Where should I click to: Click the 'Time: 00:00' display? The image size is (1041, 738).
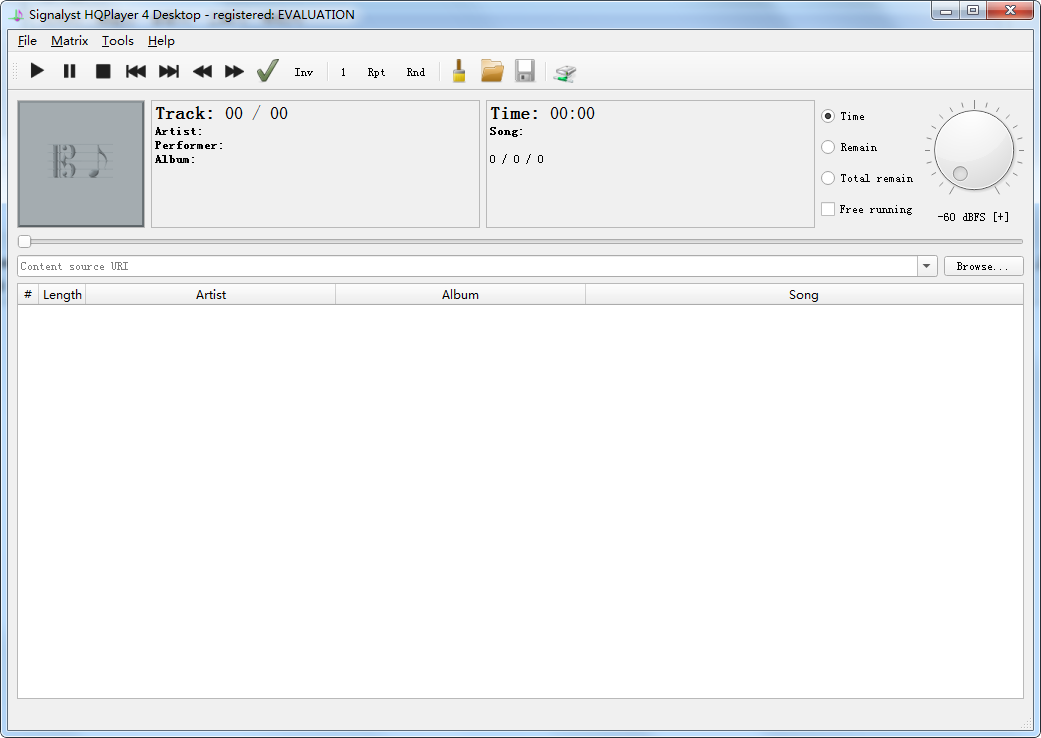pyautogui.click(x=542, y=113)
